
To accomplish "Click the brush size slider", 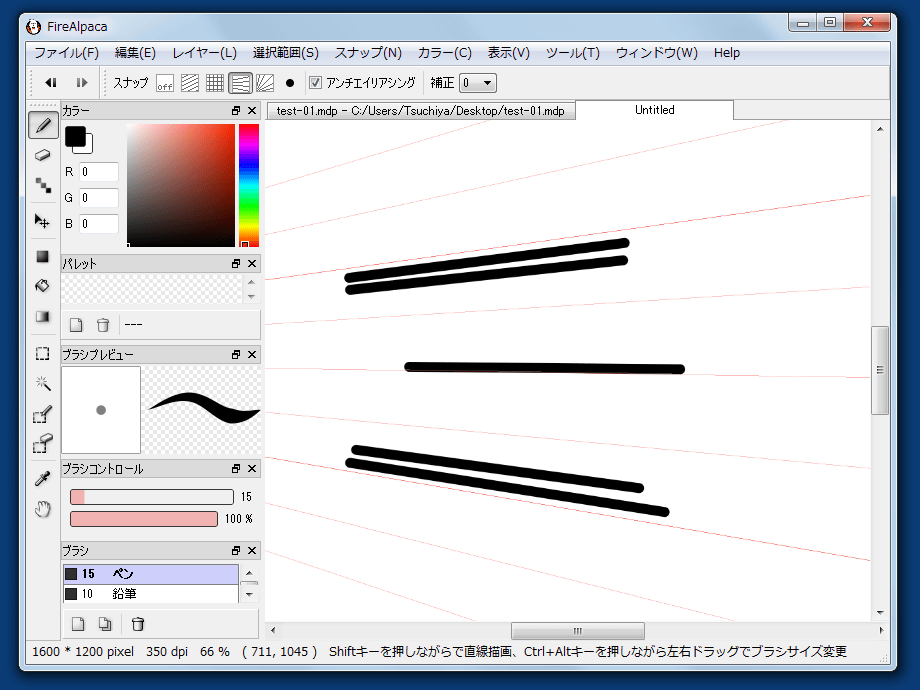I will pos(150,497).
